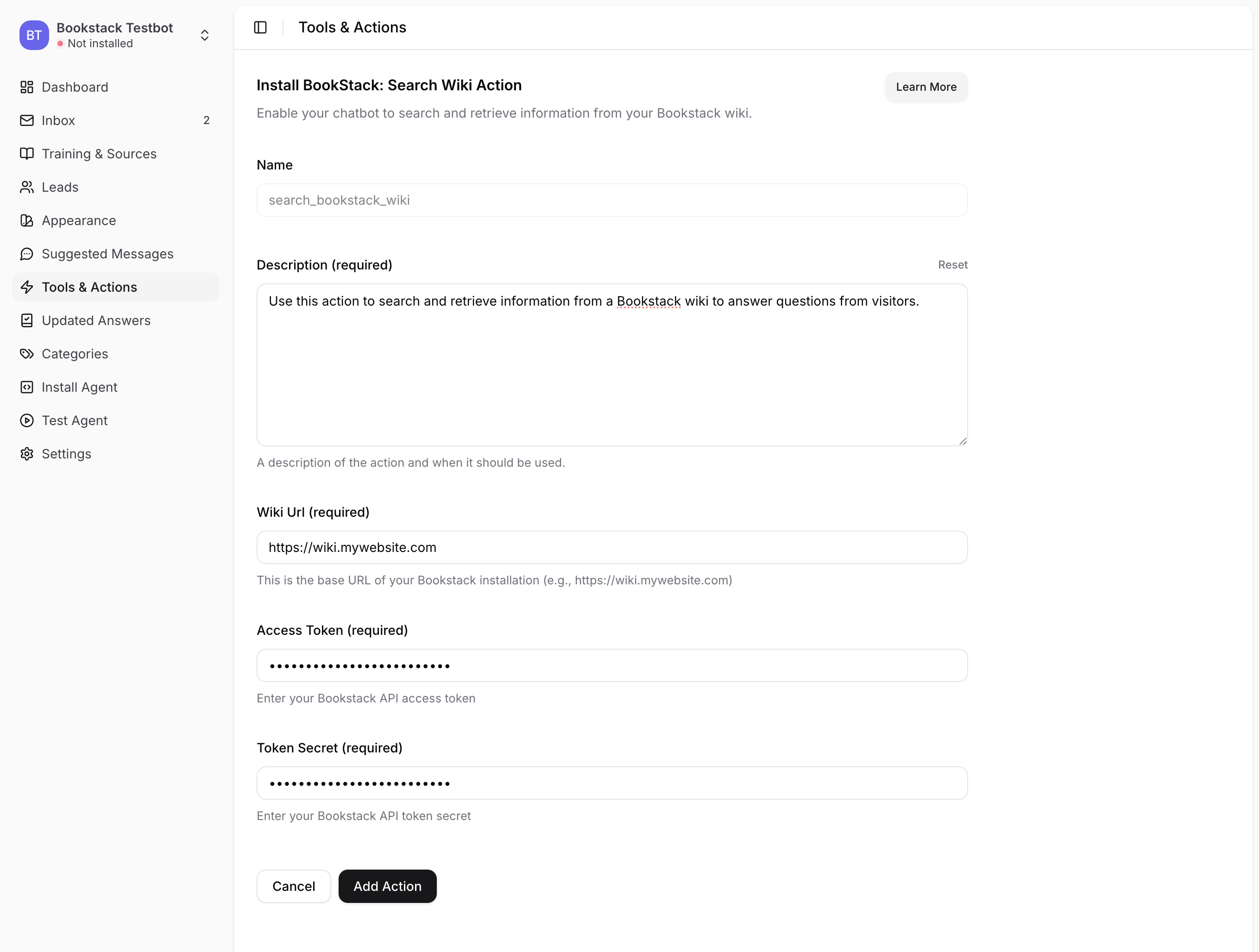Click the Appearance palette icon

tap(27, 220)
